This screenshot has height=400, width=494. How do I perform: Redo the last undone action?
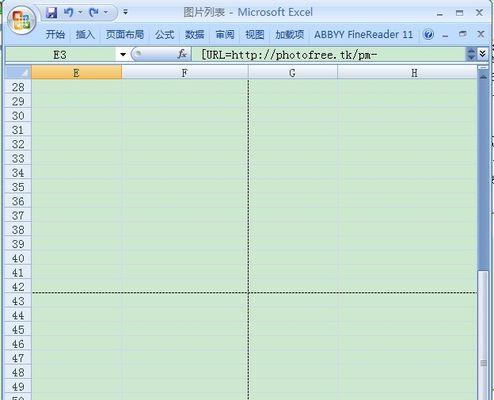(94, 13)
